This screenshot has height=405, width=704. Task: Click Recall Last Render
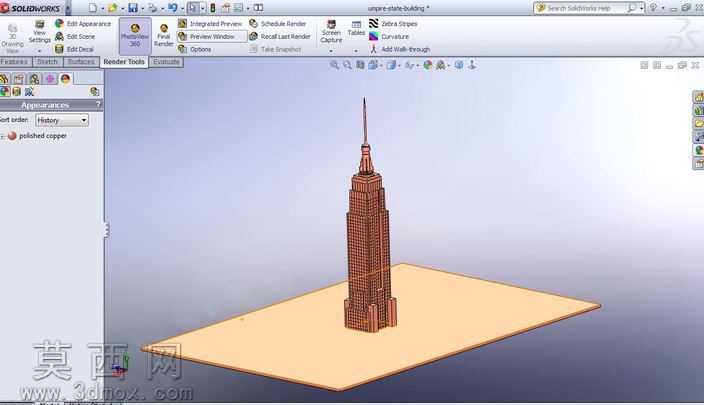pyautogui.click(x=280, y=36)
